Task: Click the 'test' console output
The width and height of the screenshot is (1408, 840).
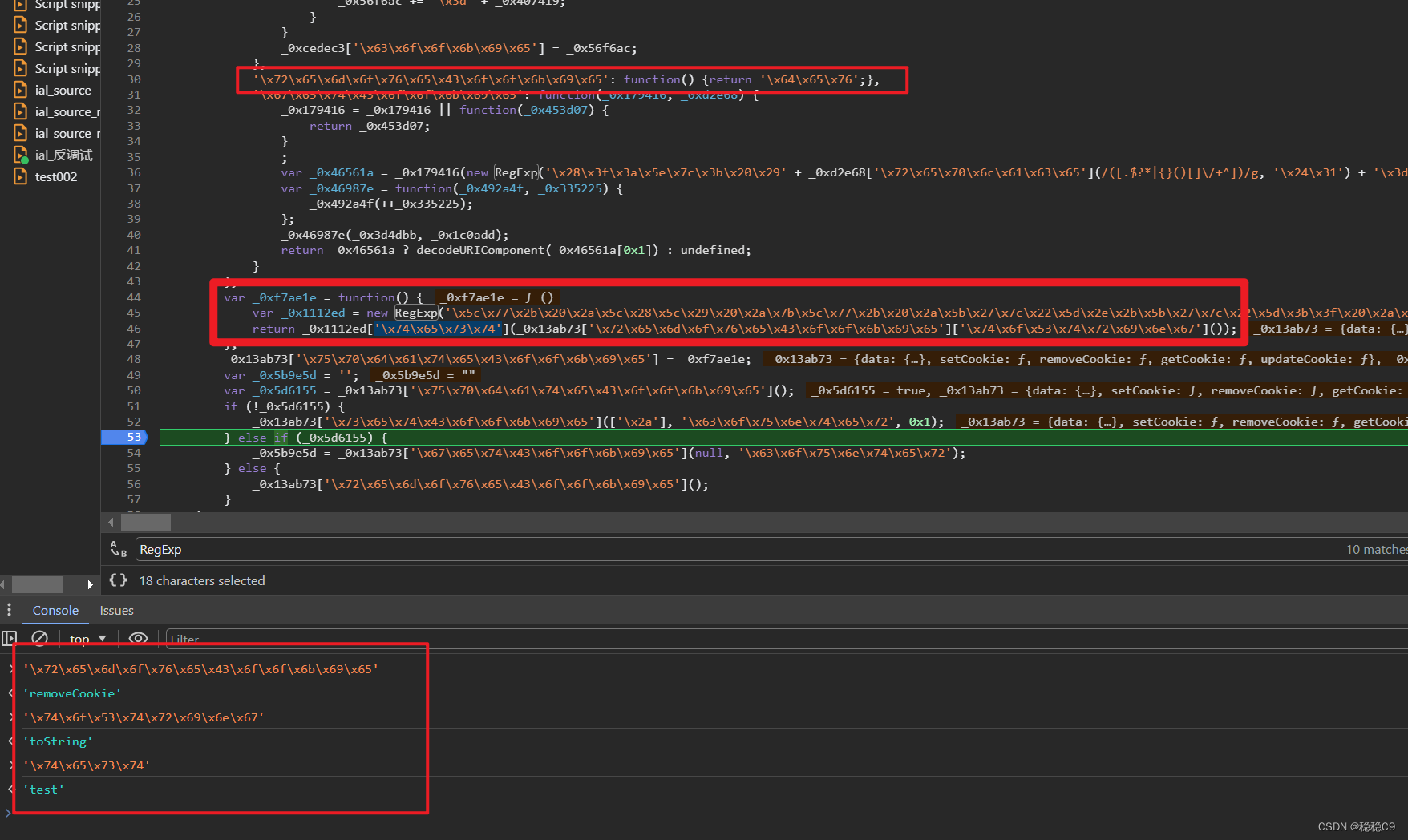Action: [43, 790]
